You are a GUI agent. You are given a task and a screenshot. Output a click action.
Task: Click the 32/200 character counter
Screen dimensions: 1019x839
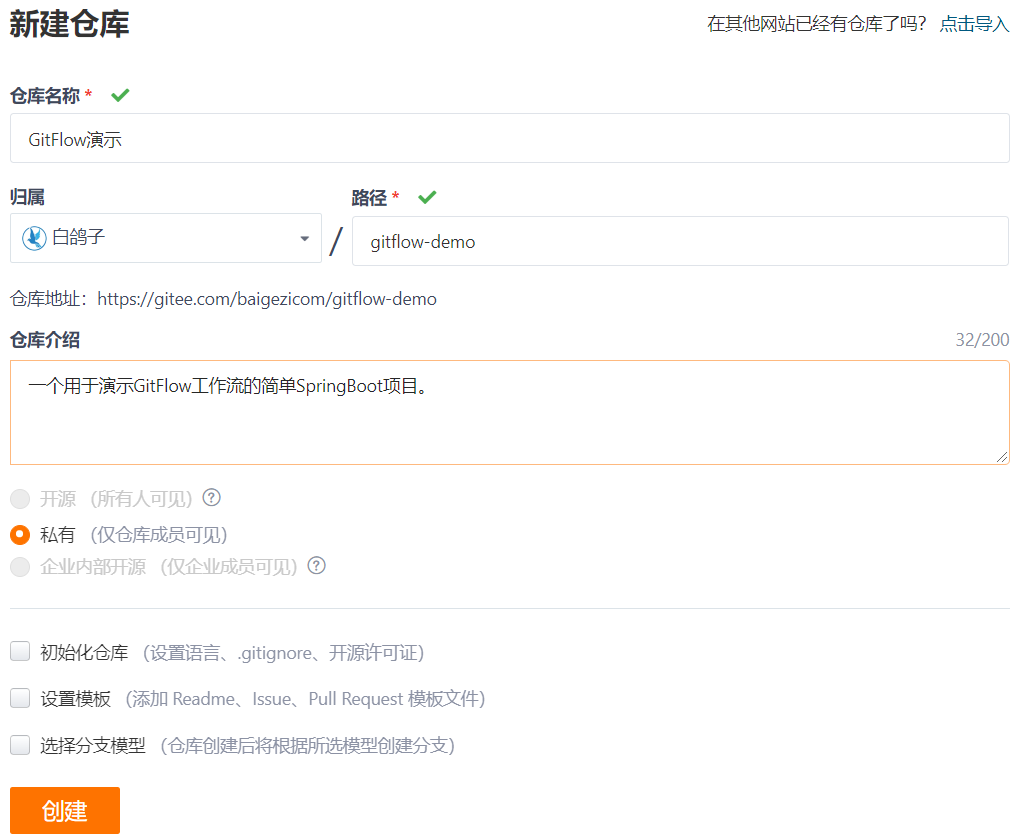coord(982,340)
